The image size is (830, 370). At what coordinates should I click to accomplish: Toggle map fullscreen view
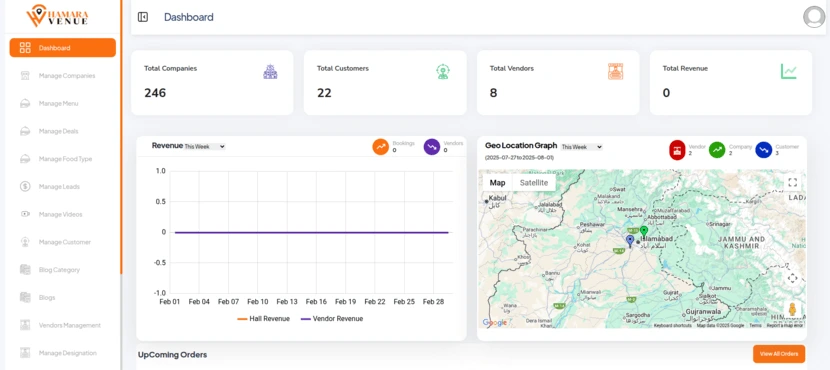coord(792,183)
